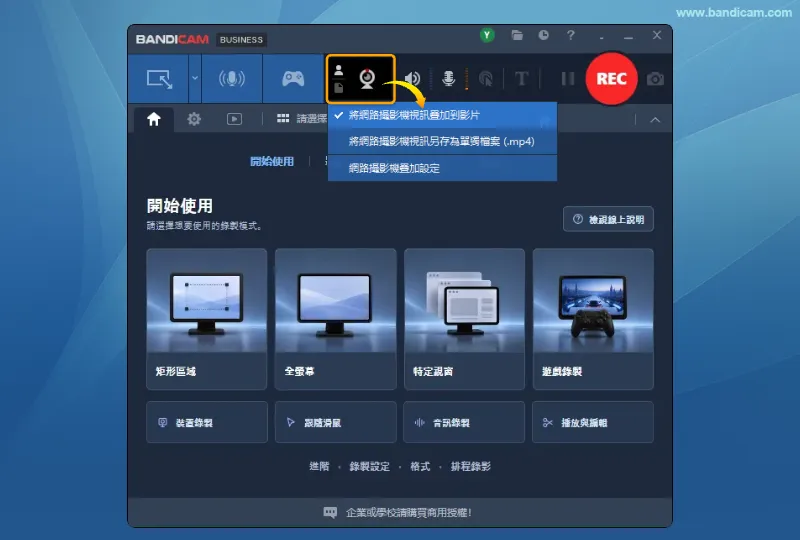
Task: Open the help question mark icon
Action: (x=571, y=35)
